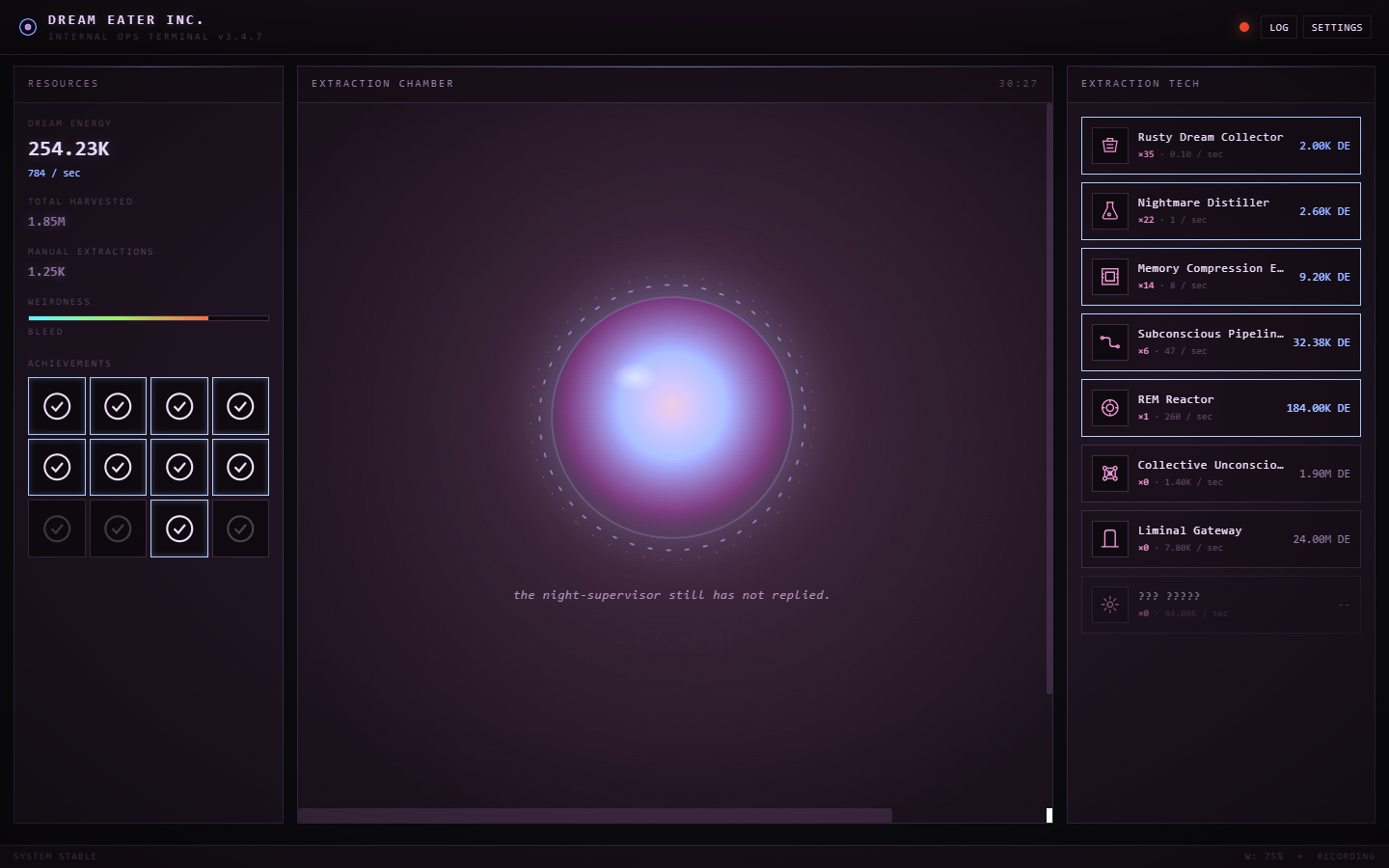Image resolution: width=1389 pixels, height=868 pixels.
Task: Open the SETTINGS menu
Action: click(1337, 27)
